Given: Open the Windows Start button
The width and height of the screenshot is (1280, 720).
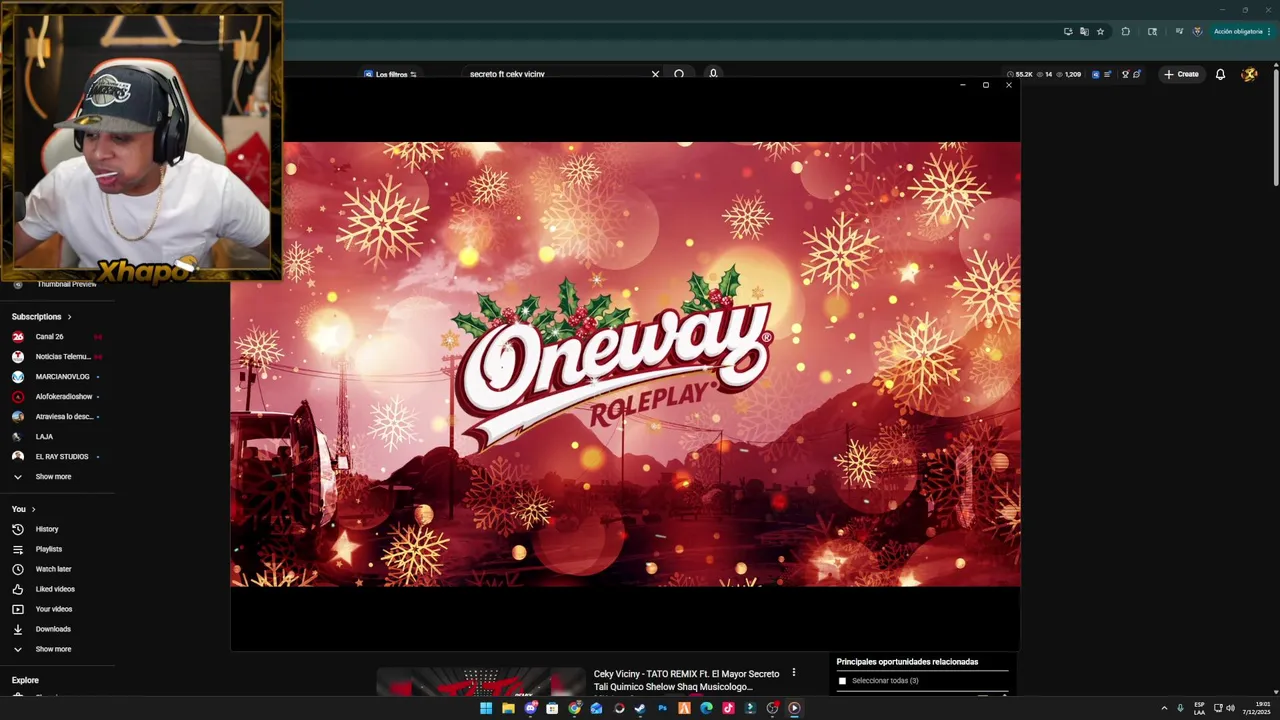Looking at the screenshot, I should click(x=486, y=708).
